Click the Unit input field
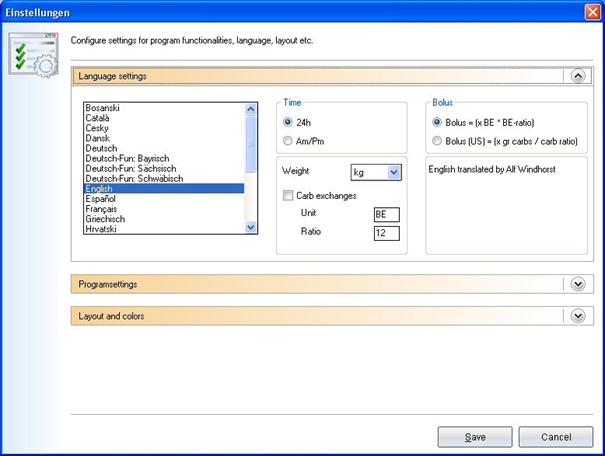 385,215
